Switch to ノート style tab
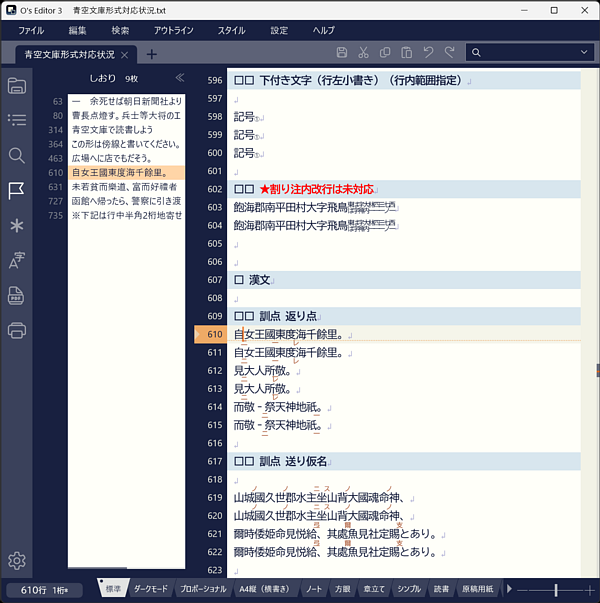Screen dimensions: 600x603 point(313,589)
